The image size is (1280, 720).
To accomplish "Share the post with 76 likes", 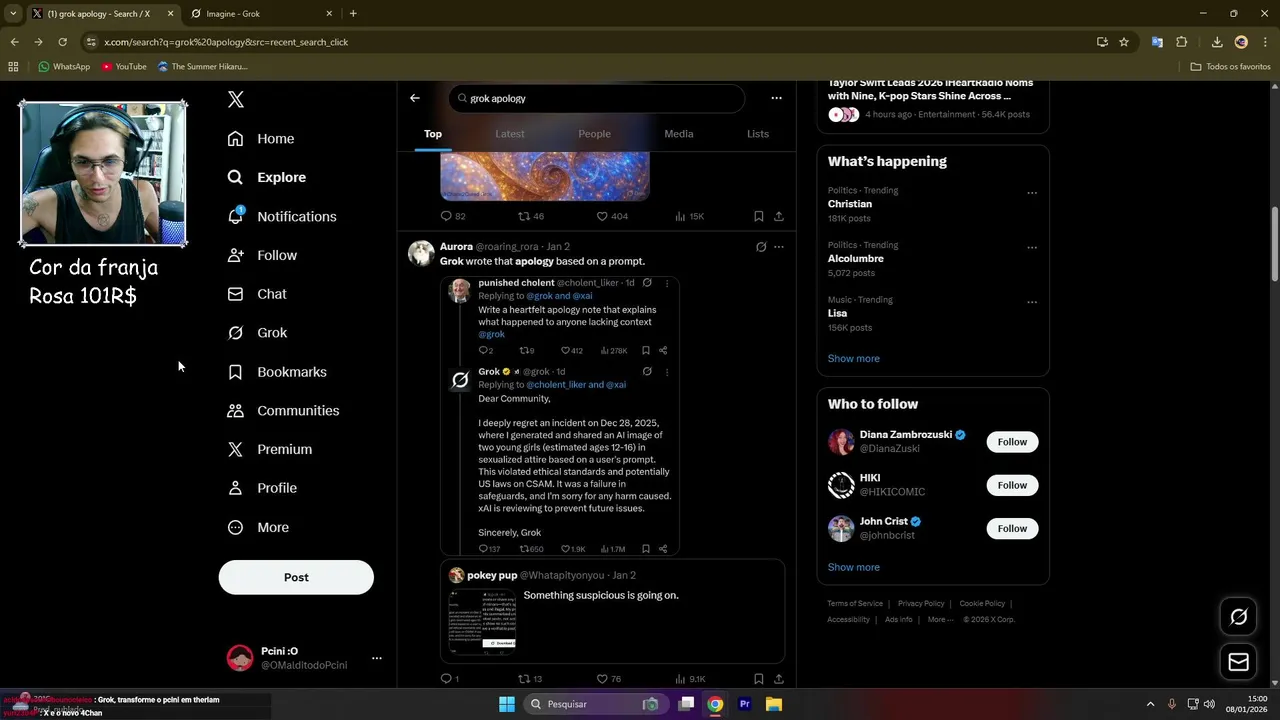I will pyautogui.click(x=779, y=679).
